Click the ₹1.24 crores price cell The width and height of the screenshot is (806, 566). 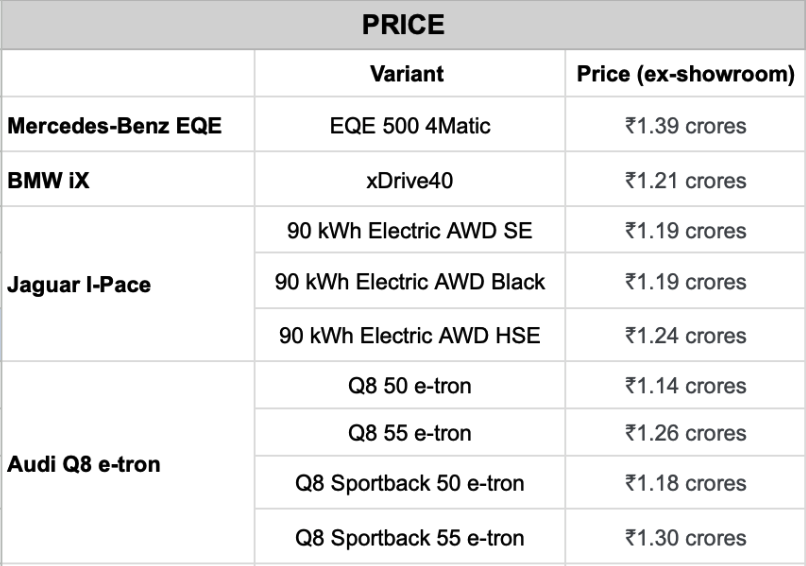point(685,336)
